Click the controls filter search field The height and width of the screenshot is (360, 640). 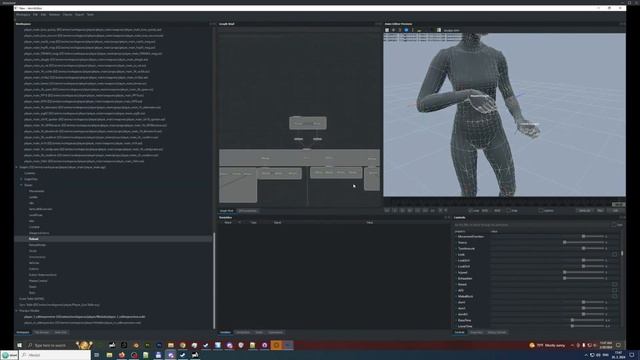(532, 225)
